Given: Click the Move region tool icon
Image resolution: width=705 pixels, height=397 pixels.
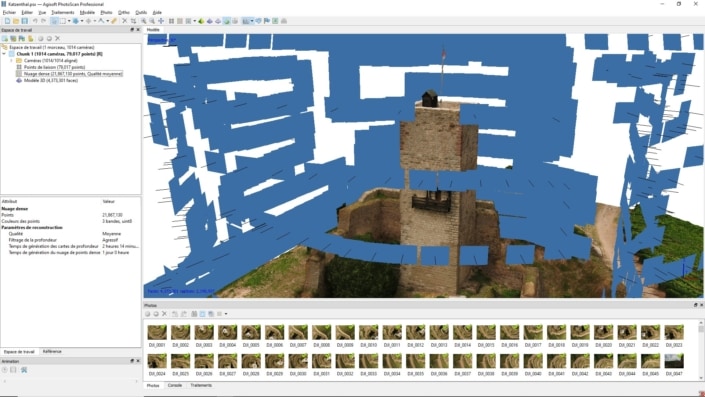Looking at the screenshot, I should tap(76, 21).
